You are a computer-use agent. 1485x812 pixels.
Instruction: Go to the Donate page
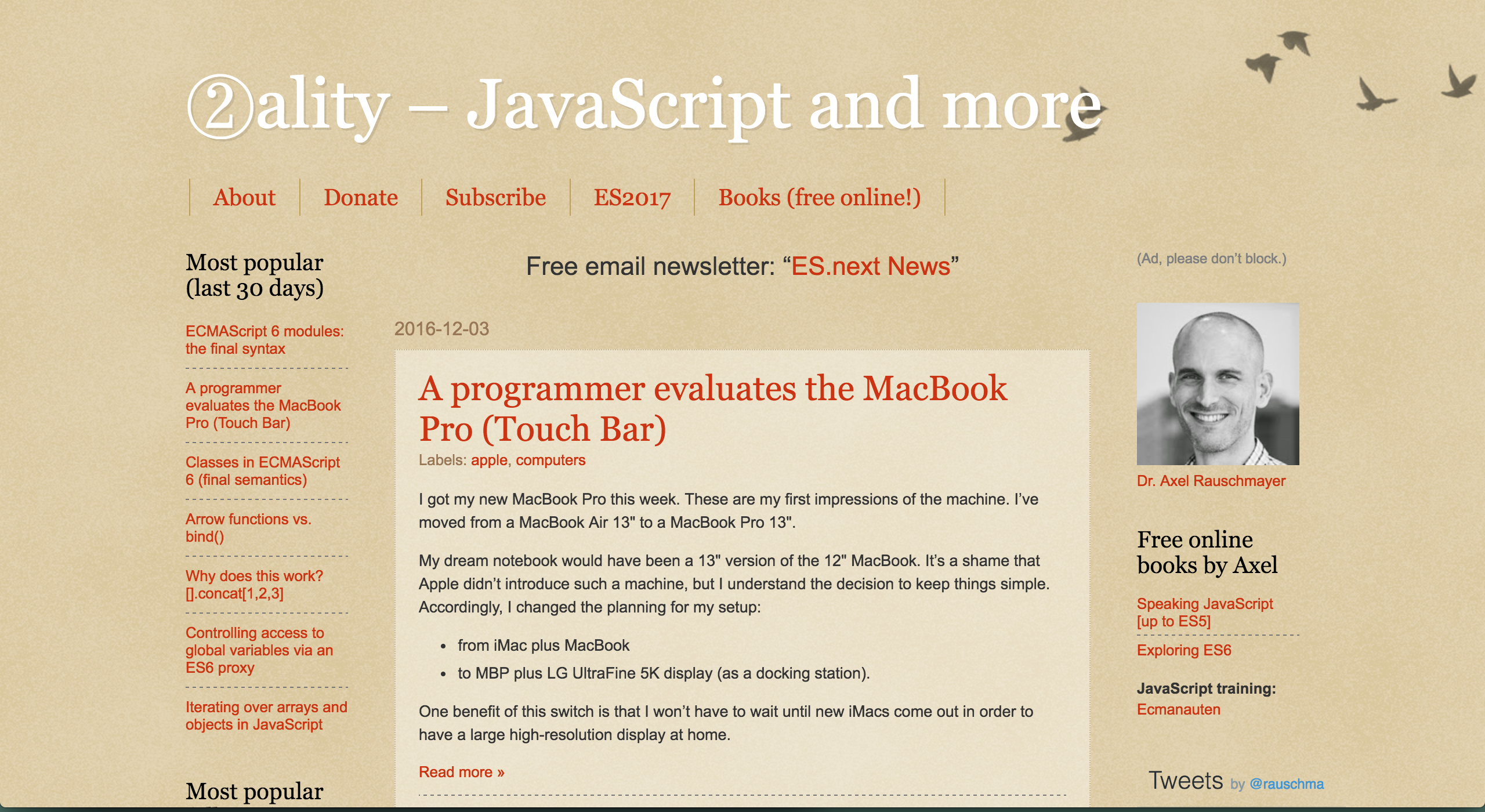[x=361, y=198]
